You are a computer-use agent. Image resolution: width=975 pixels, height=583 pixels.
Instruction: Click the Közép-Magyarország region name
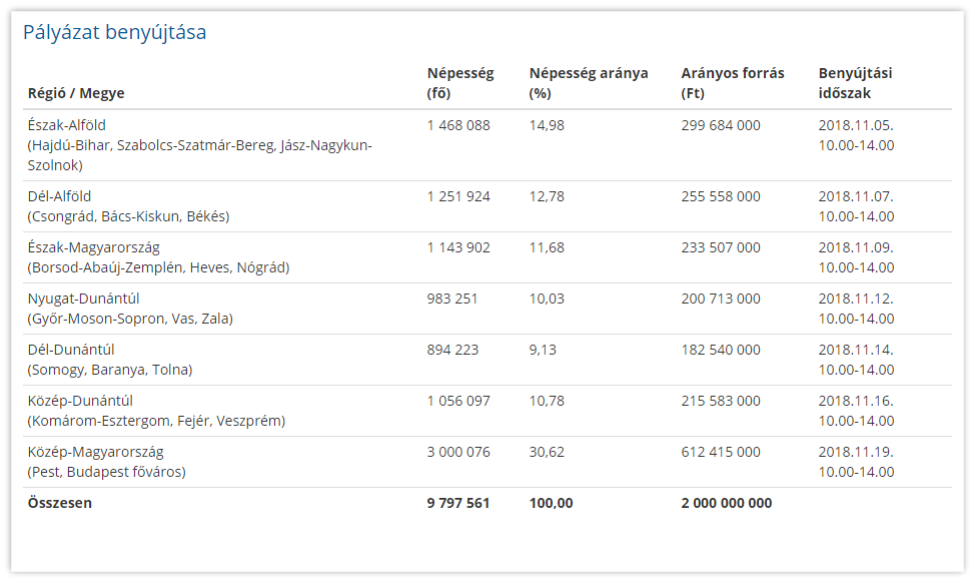click(x=95, y=452)
